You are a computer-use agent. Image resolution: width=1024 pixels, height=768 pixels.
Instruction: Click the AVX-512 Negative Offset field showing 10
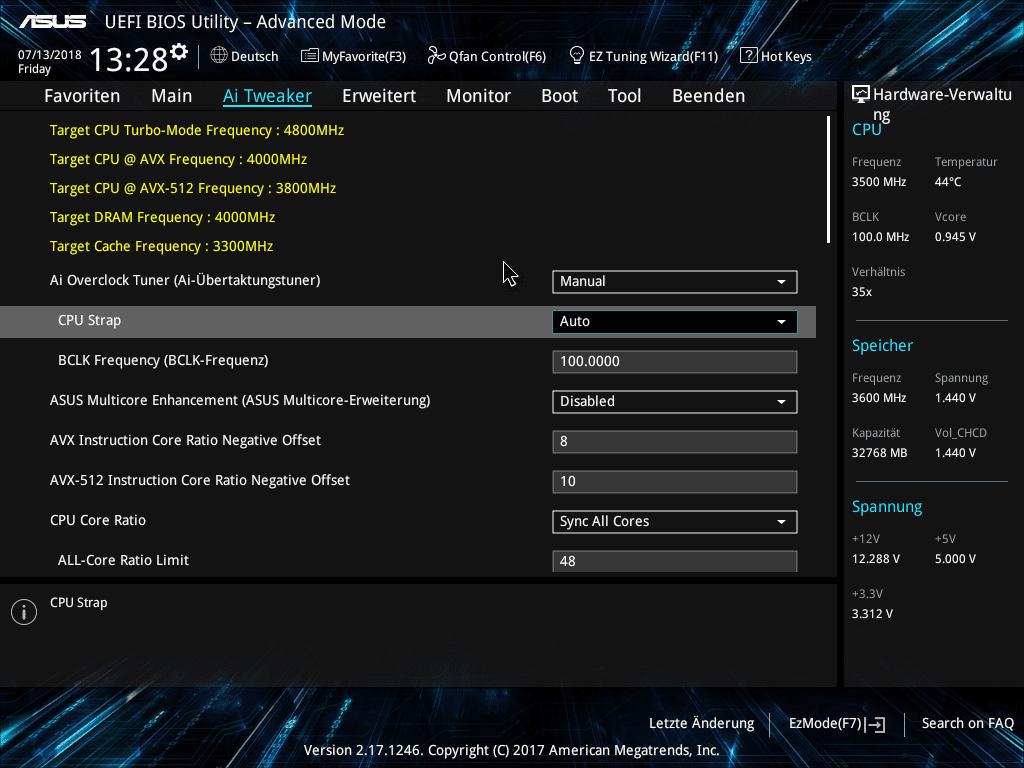[675, 482]
